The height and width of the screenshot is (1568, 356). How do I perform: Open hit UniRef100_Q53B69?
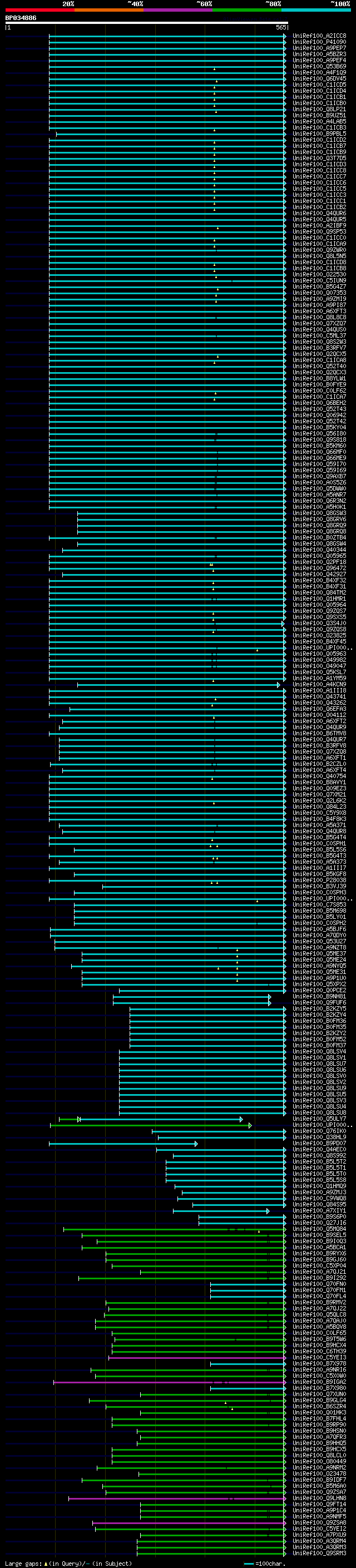click(319, 66)
